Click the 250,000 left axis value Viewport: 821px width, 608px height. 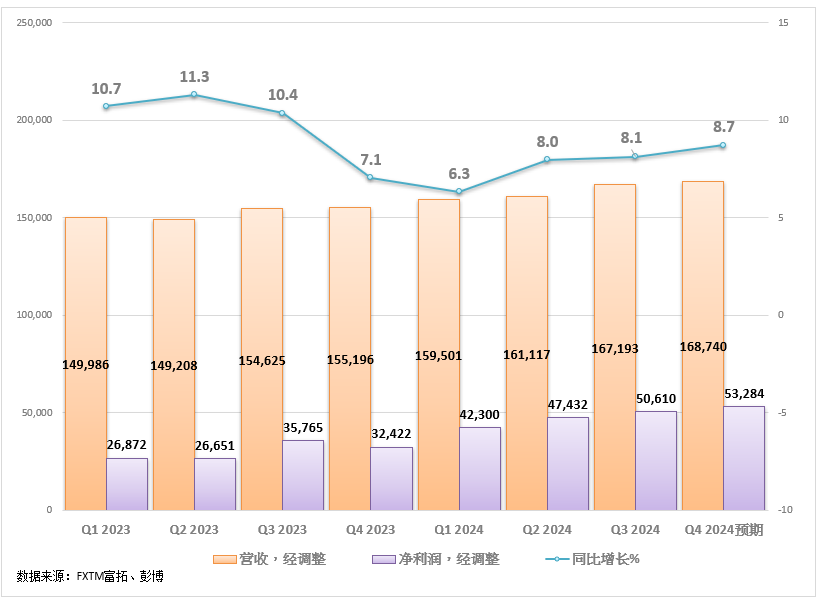coord(34,22)
